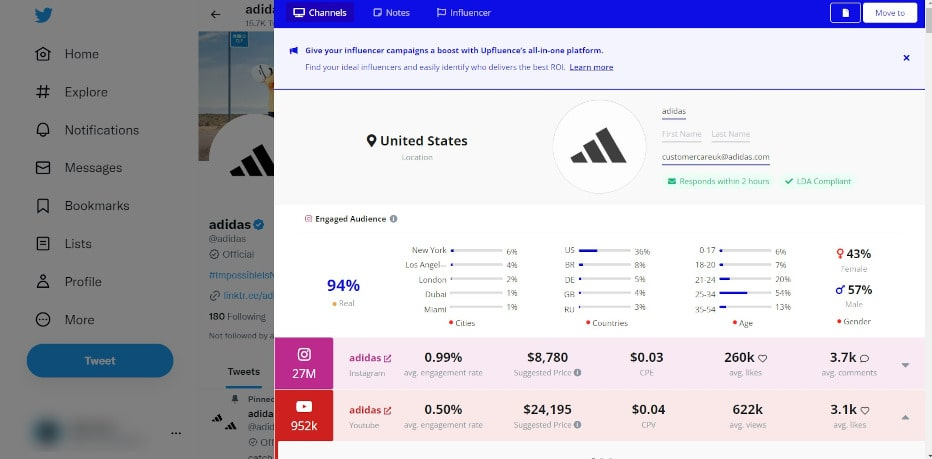Click the Last Name field
Image resolution: width=932 pixels, height=459 pixels.
point(731,135)
